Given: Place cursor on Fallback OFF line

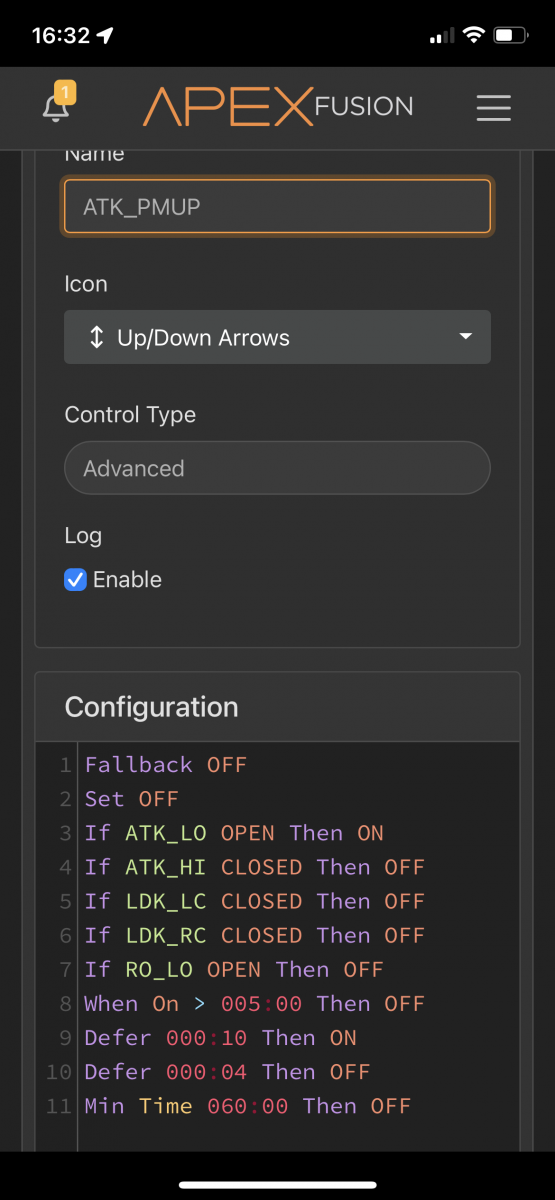Looking at the screenshot, I should (x=165, y=765).
